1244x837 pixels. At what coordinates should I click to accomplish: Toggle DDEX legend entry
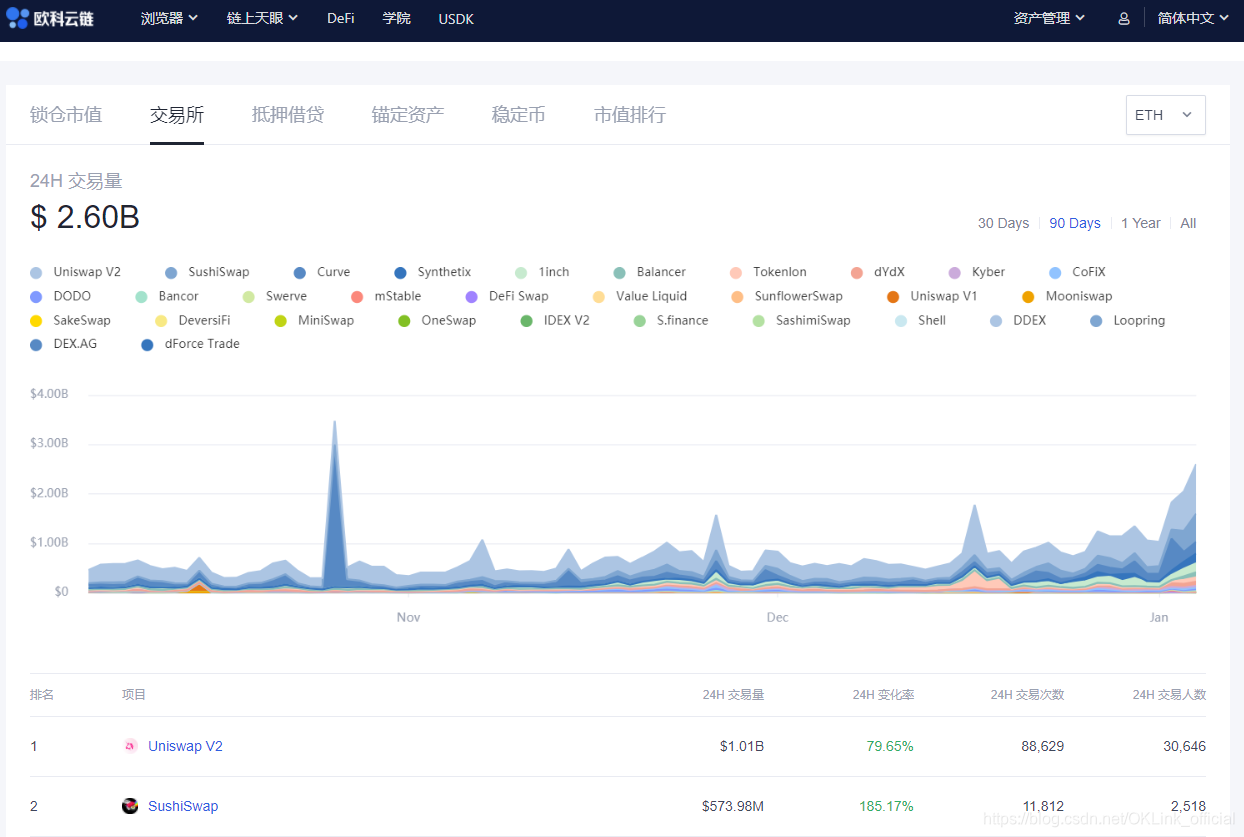[x=1017, y=320]
